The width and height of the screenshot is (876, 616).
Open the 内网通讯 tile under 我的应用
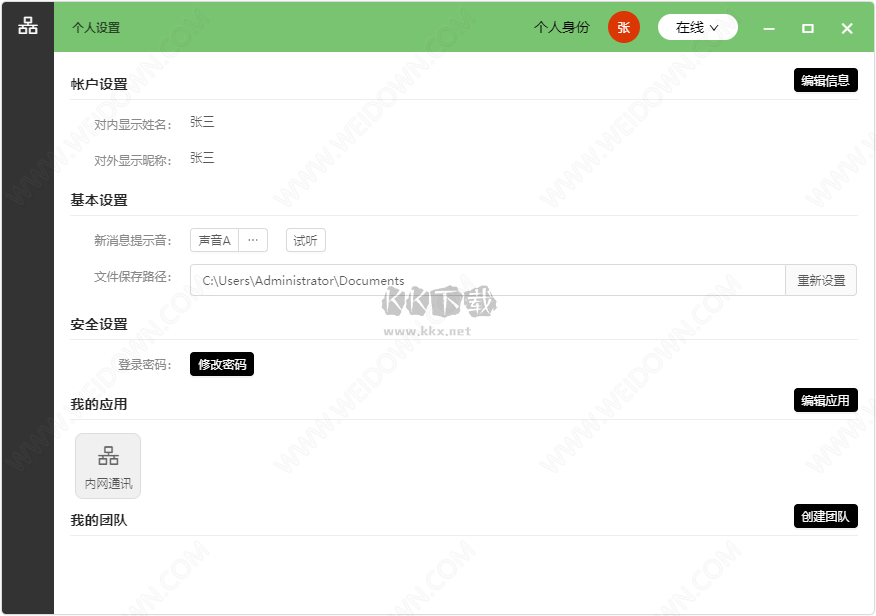[x=107, y=466]
